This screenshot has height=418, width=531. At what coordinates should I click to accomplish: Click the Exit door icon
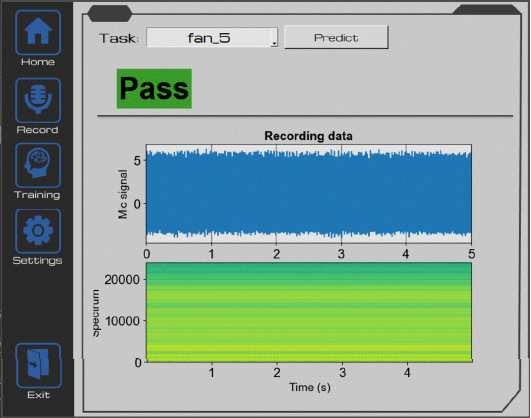pos(38,365)
